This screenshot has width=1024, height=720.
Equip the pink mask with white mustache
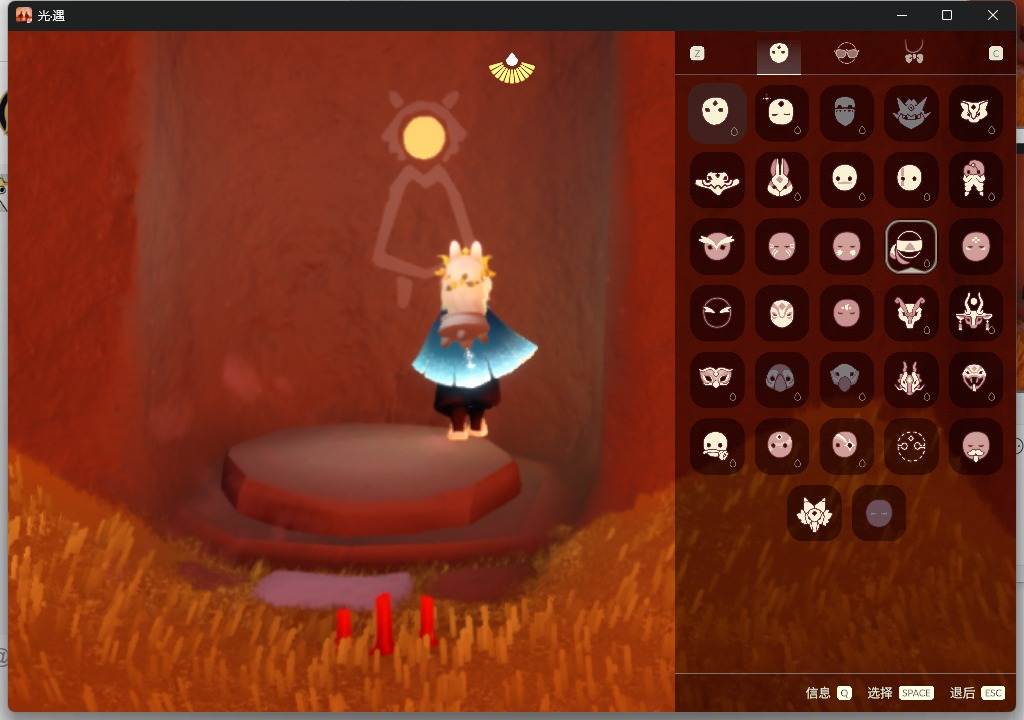975,446
